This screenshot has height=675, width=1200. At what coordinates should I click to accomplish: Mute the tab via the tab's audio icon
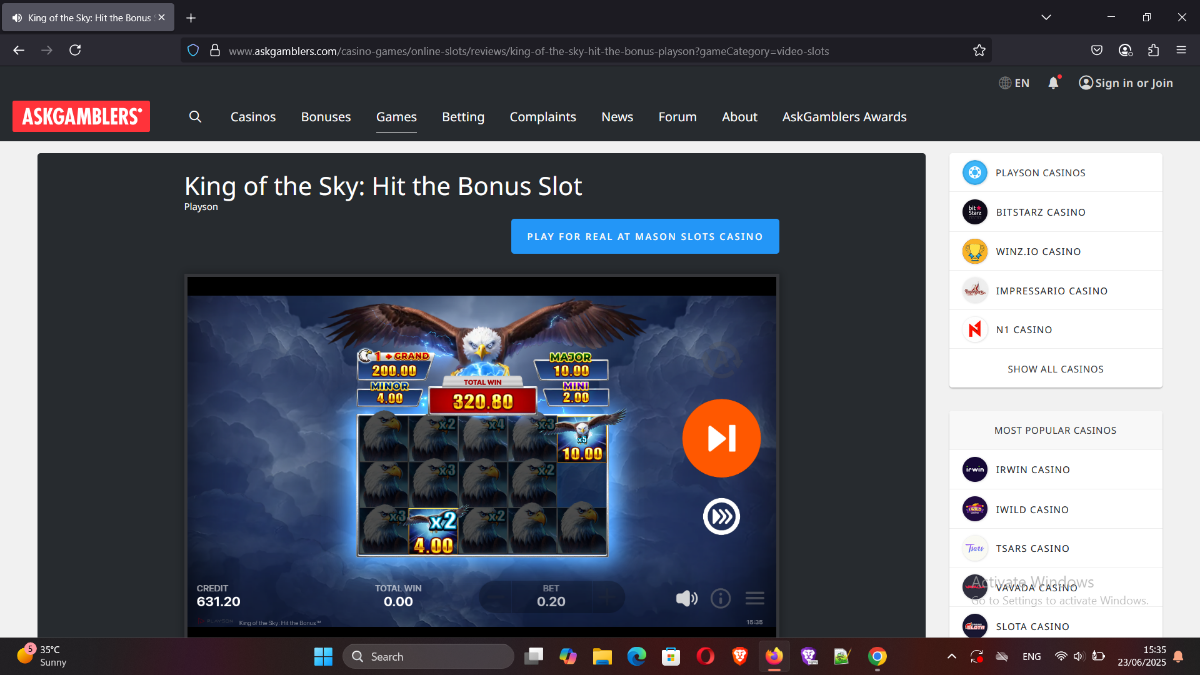pyautogui.click(x=17, y=18)
